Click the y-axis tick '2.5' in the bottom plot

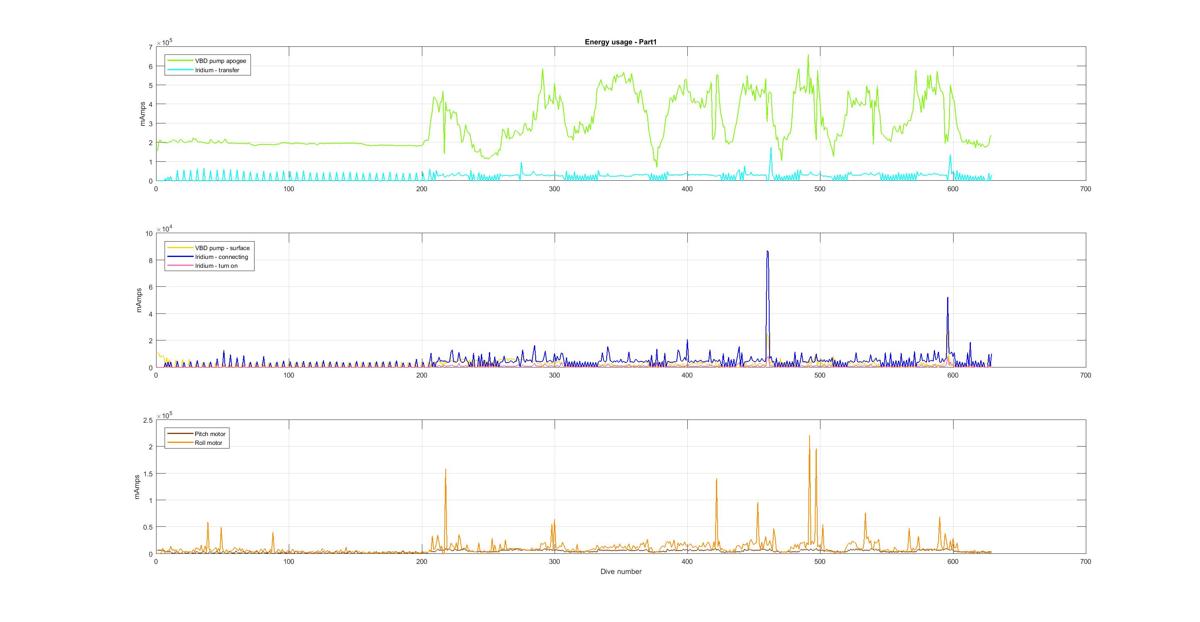147,420
